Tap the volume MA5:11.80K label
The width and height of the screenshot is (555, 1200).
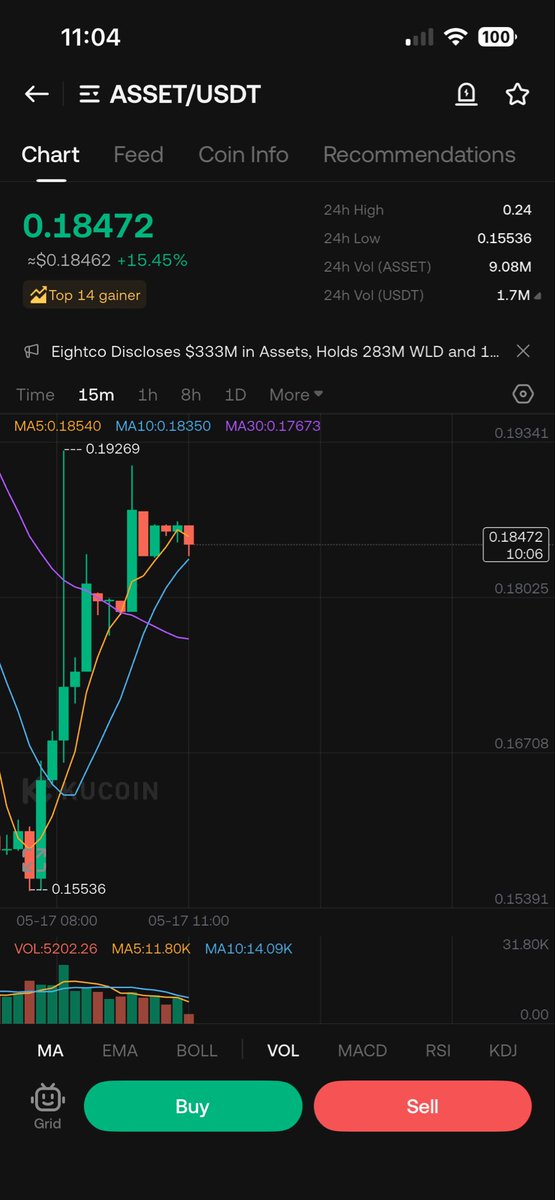(x=151, y=948)
